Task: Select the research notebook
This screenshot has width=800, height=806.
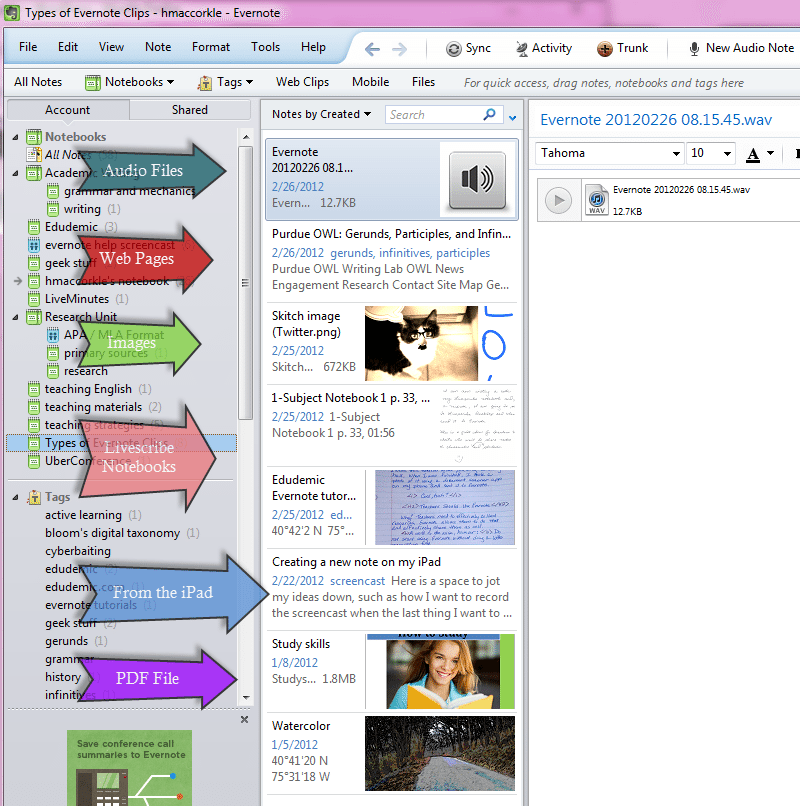Action: pos(85,371)
